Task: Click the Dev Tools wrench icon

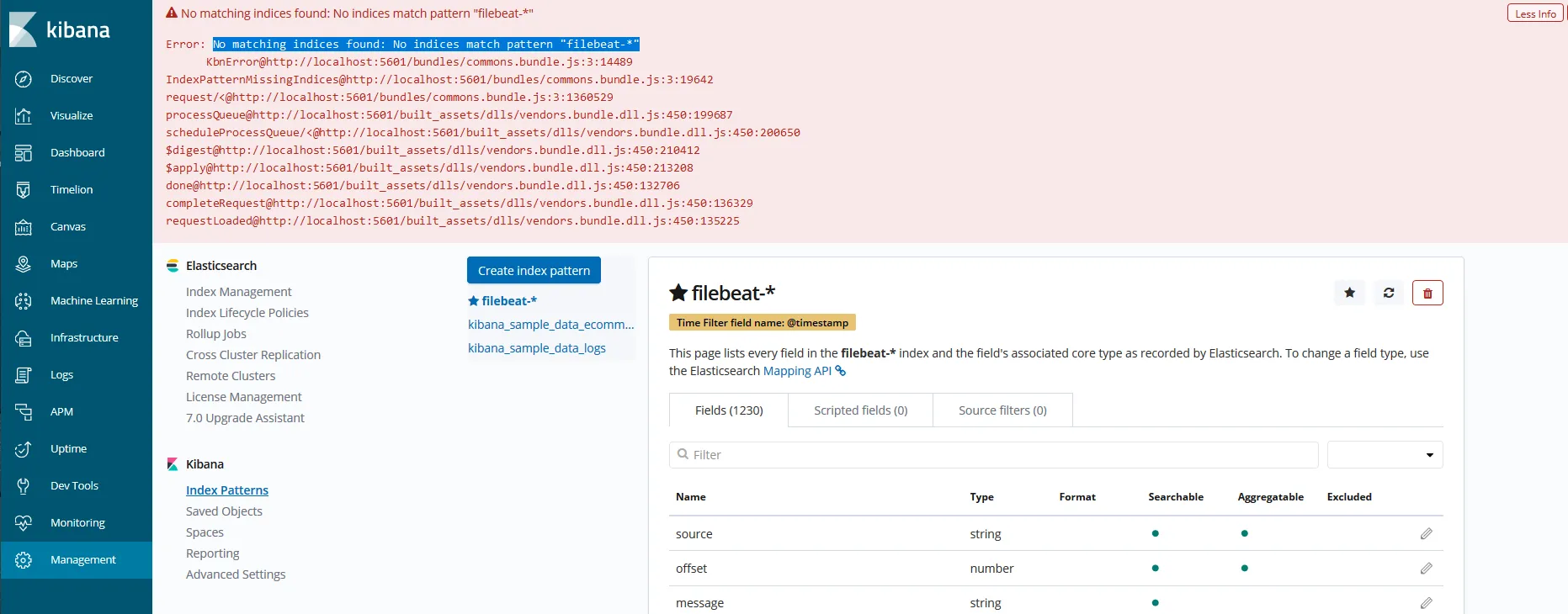Action: point(24,486)
